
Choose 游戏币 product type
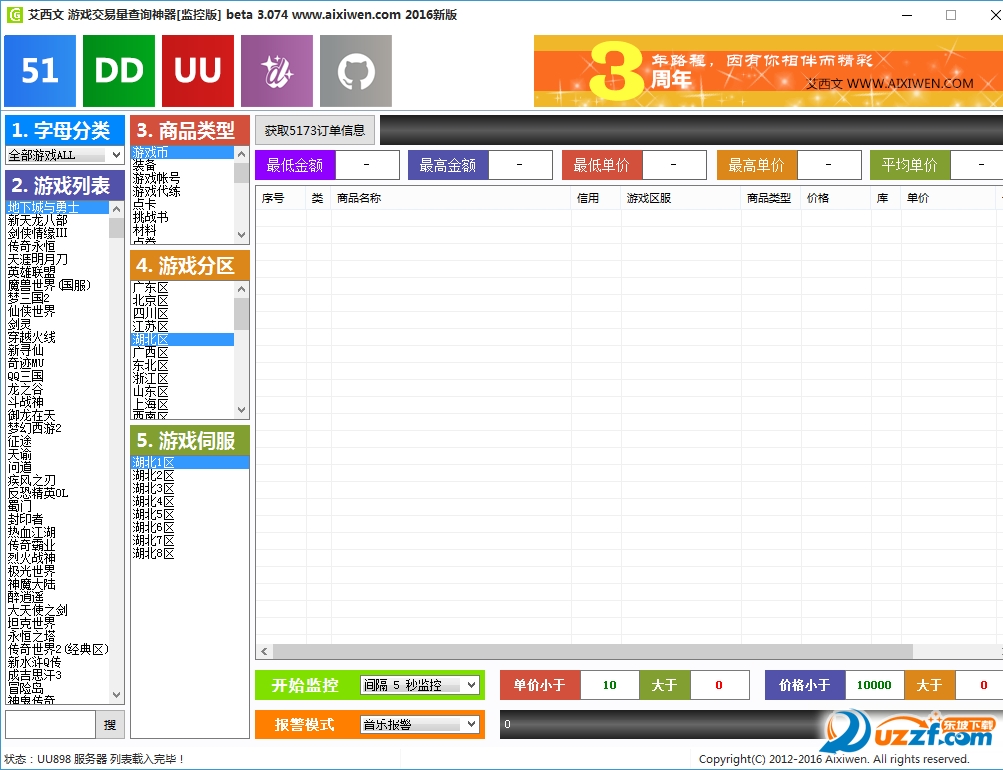182,152
